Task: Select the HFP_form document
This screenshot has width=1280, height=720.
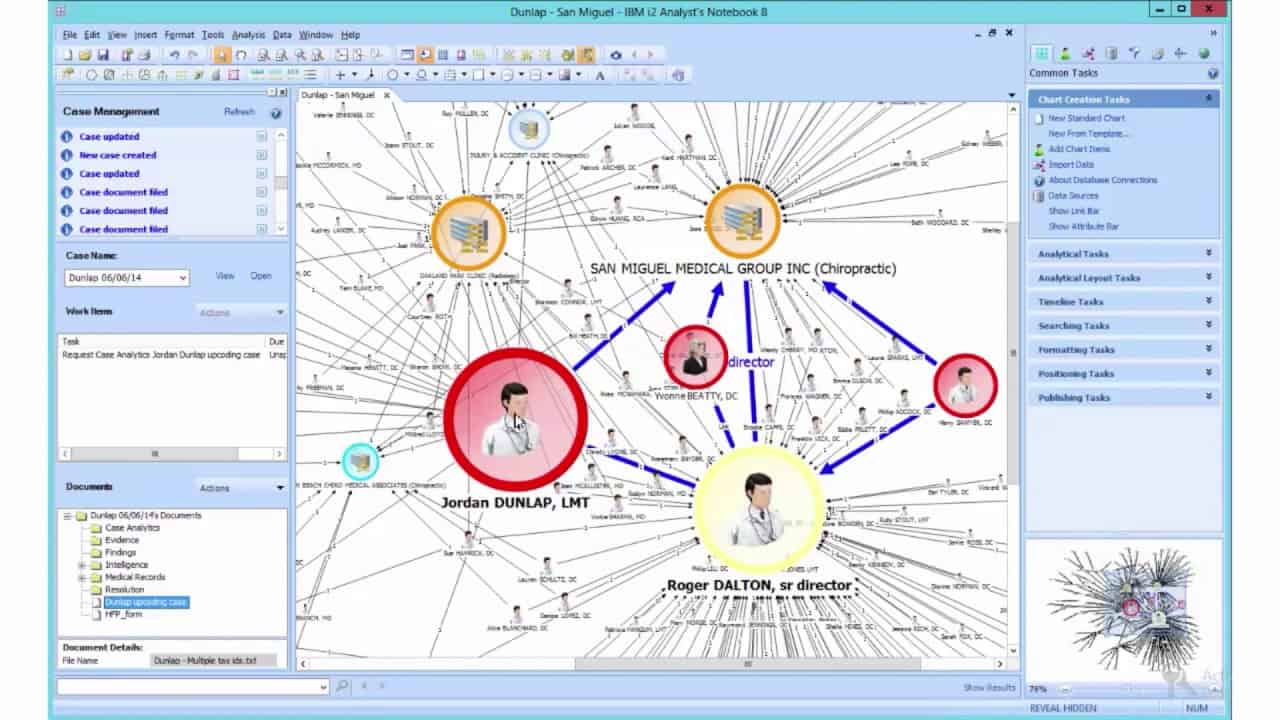Action: [x=123, y=614]
